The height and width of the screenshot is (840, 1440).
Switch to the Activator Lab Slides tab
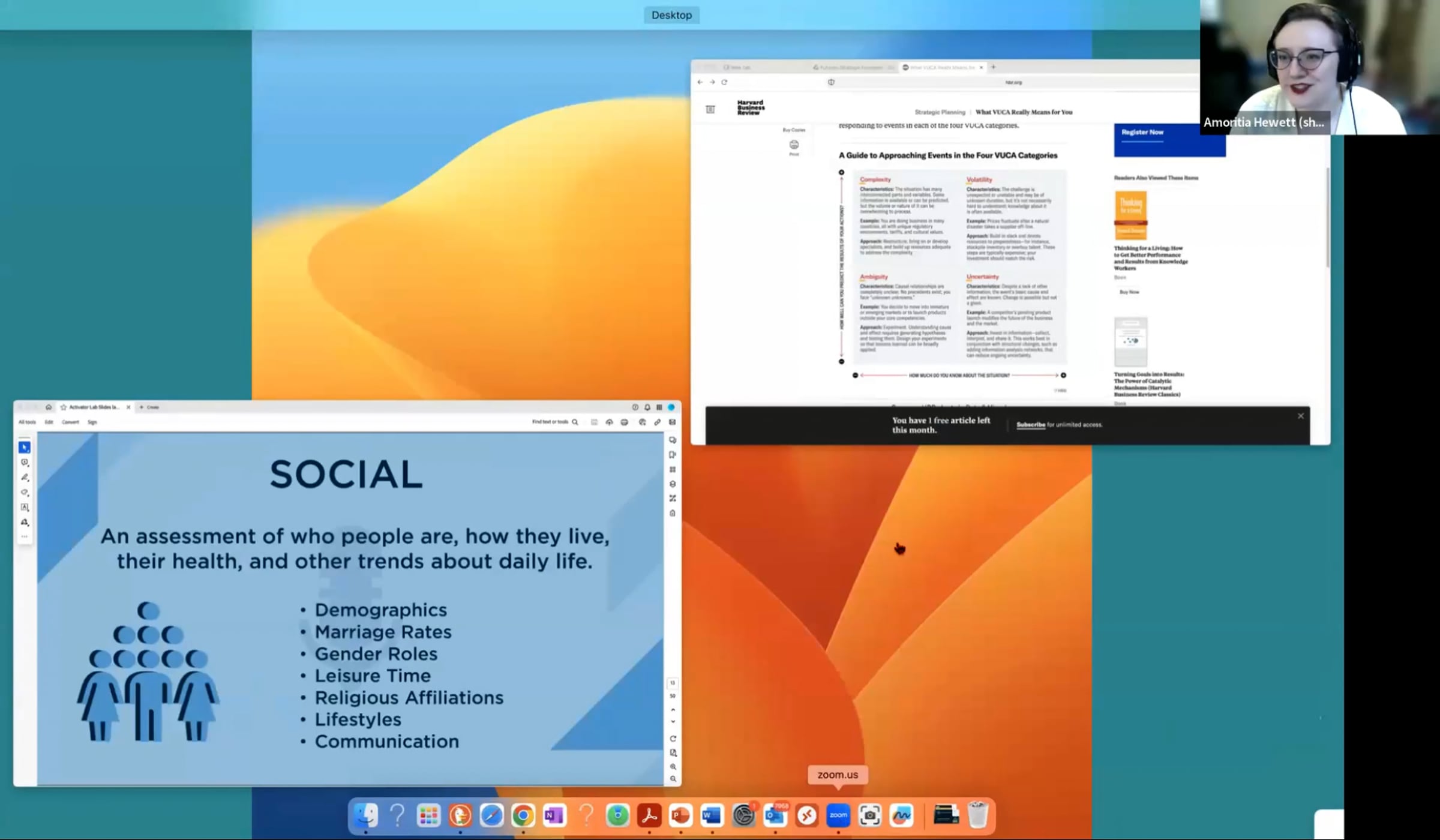pyautogui.click(x=95, y=407)
